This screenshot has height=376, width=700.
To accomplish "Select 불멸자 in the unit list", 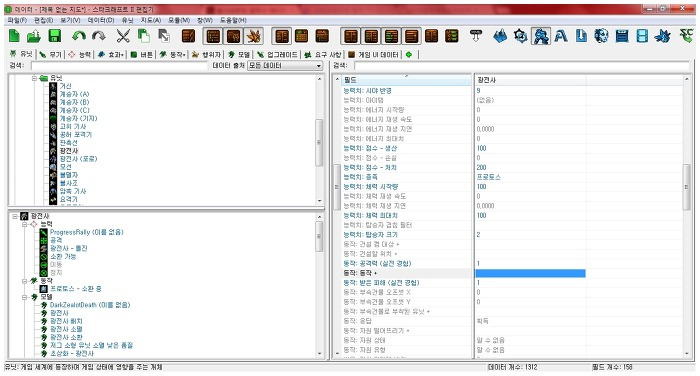I will pyautogui.click(x=68, y=175).
